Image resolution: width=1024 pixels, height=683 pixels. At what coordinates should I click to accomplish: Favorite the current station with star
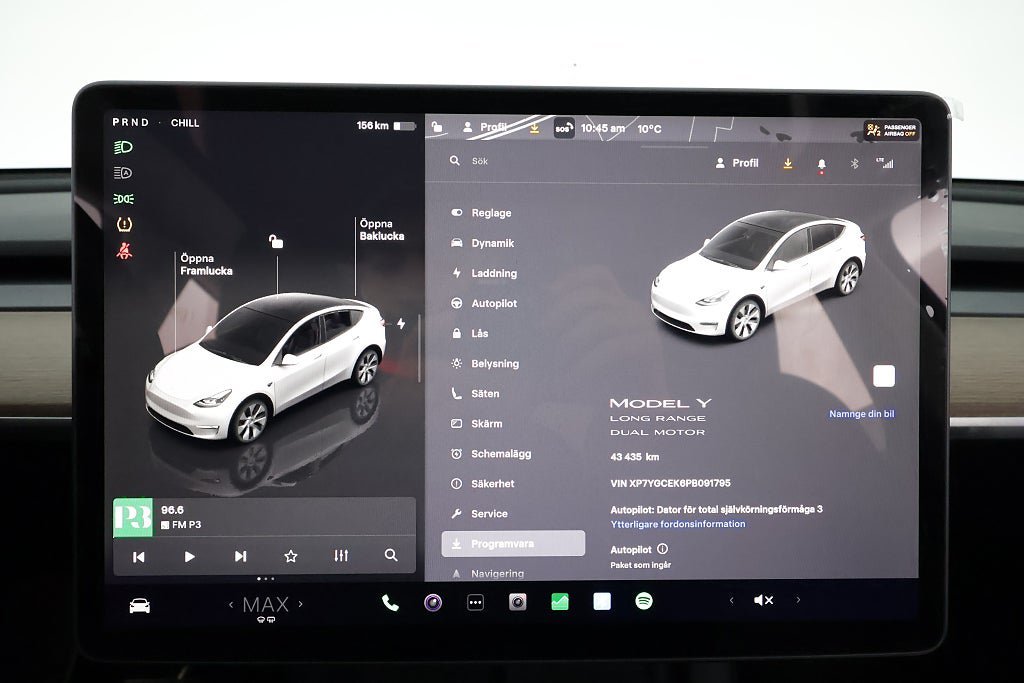(291, 556)
